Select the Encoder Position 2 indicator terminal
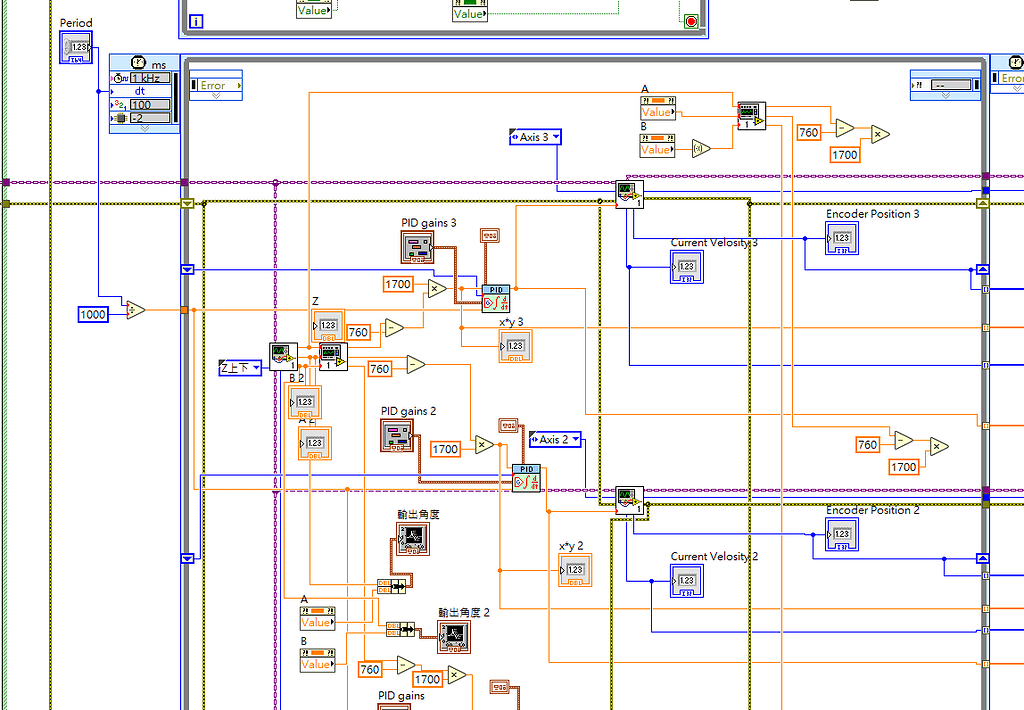Image resolution: width=1024 pixels, height=710 pixels. coord(841,535)
